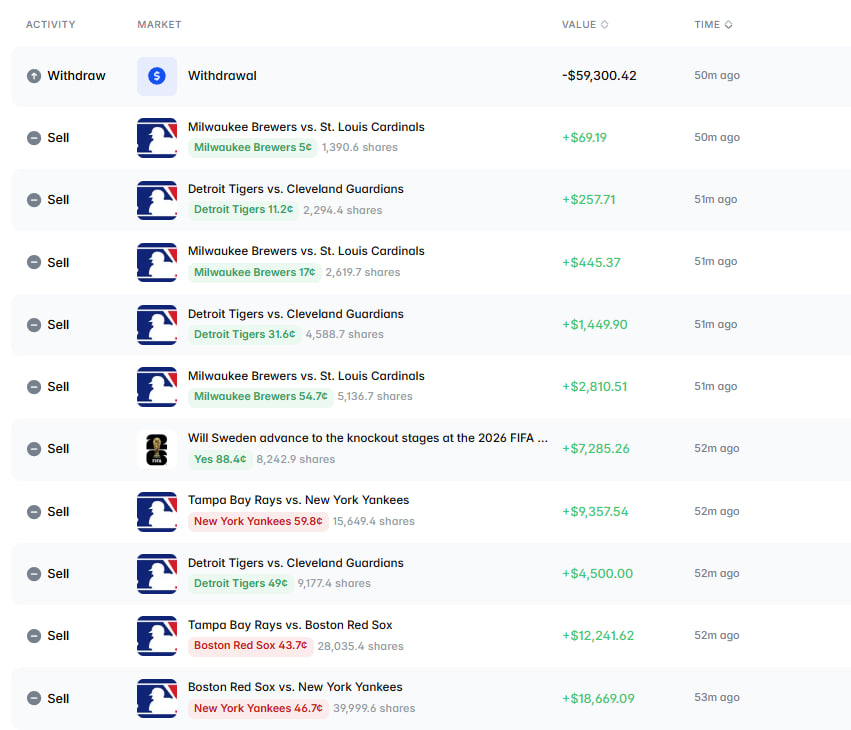Screen dimensions: 851x730
Task: Click the Withdrawal market label
Action: [x=222, y=76]
